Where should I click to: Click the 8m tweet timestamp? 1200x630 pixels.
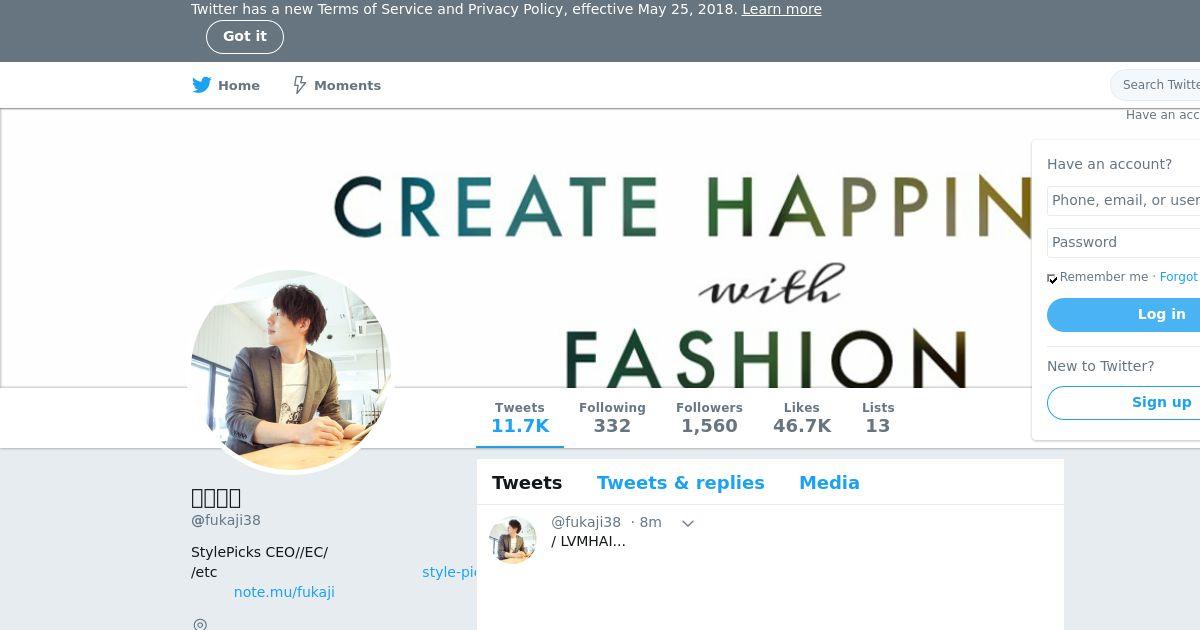click(650, 522)
